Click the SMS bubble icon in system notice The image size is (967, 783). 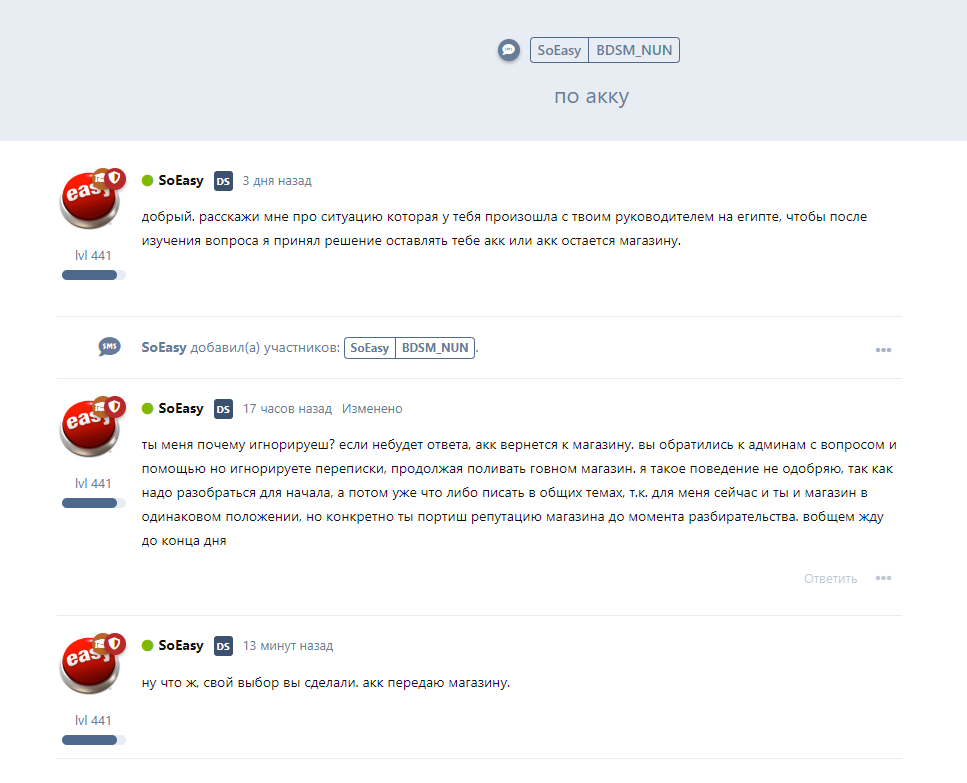[109, 346]
